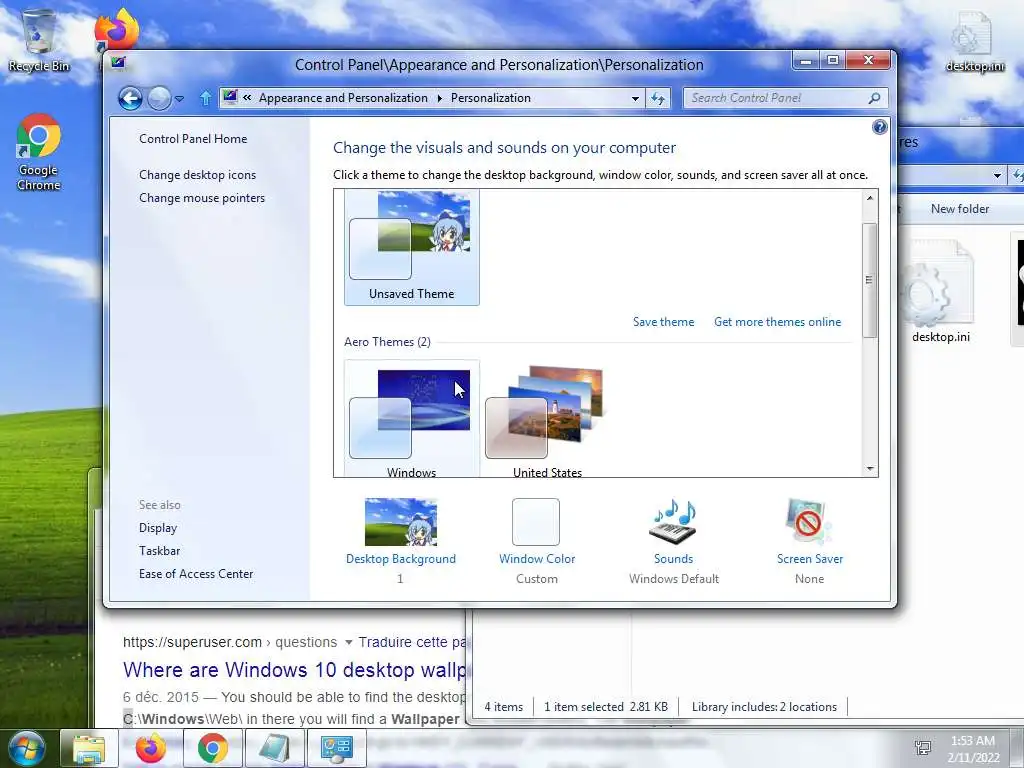The image size is (1024, 768).
Task: Open Change mouse pointers link
Action: tap(202, 197)
